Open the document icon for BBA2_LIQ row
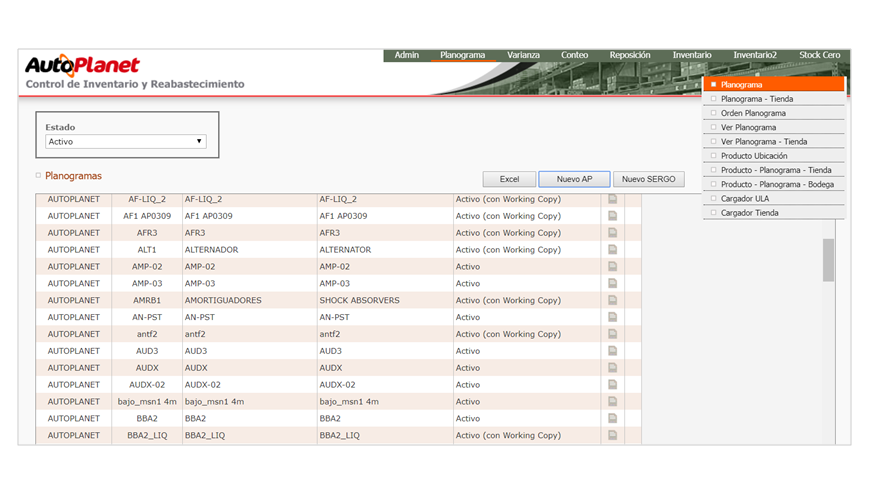This screenshot has height=500, width=870. [x=612, y=435]
